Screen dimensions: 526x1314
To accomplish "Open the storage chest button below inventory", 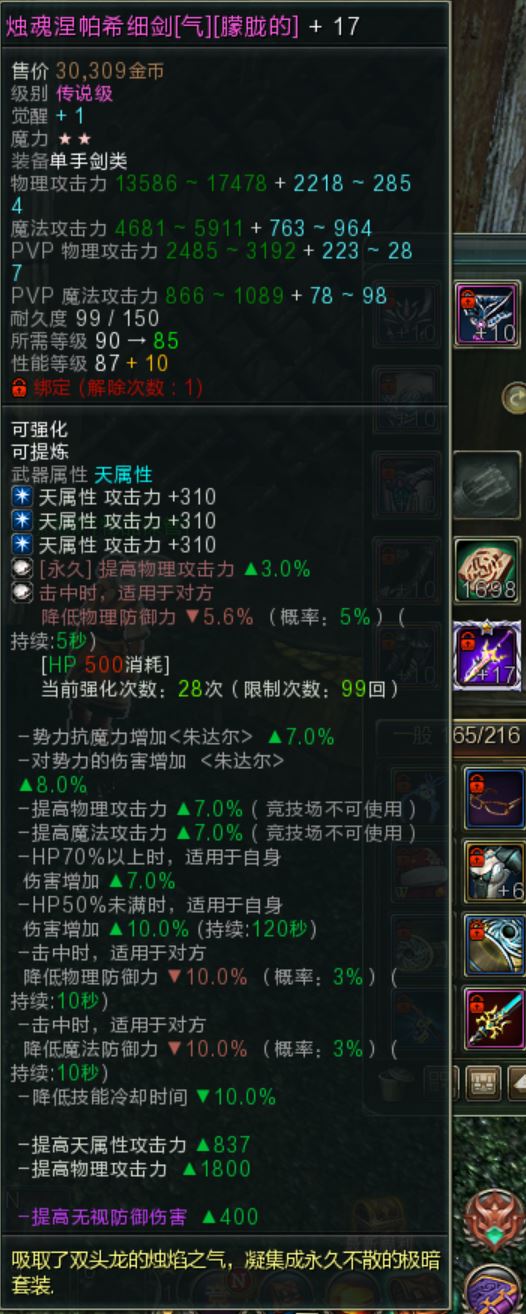I will (x=484, y=1081).
